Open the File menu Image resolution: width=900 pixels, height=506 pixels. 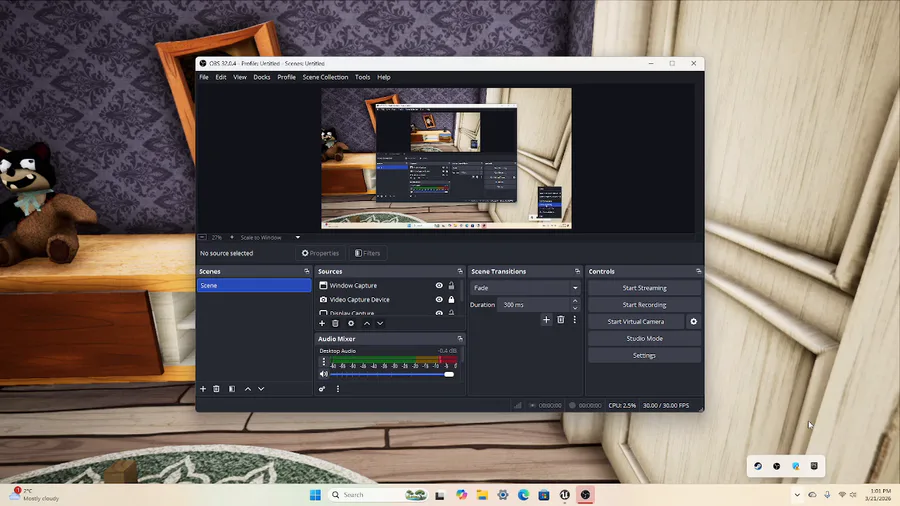[x=204, y=77]
